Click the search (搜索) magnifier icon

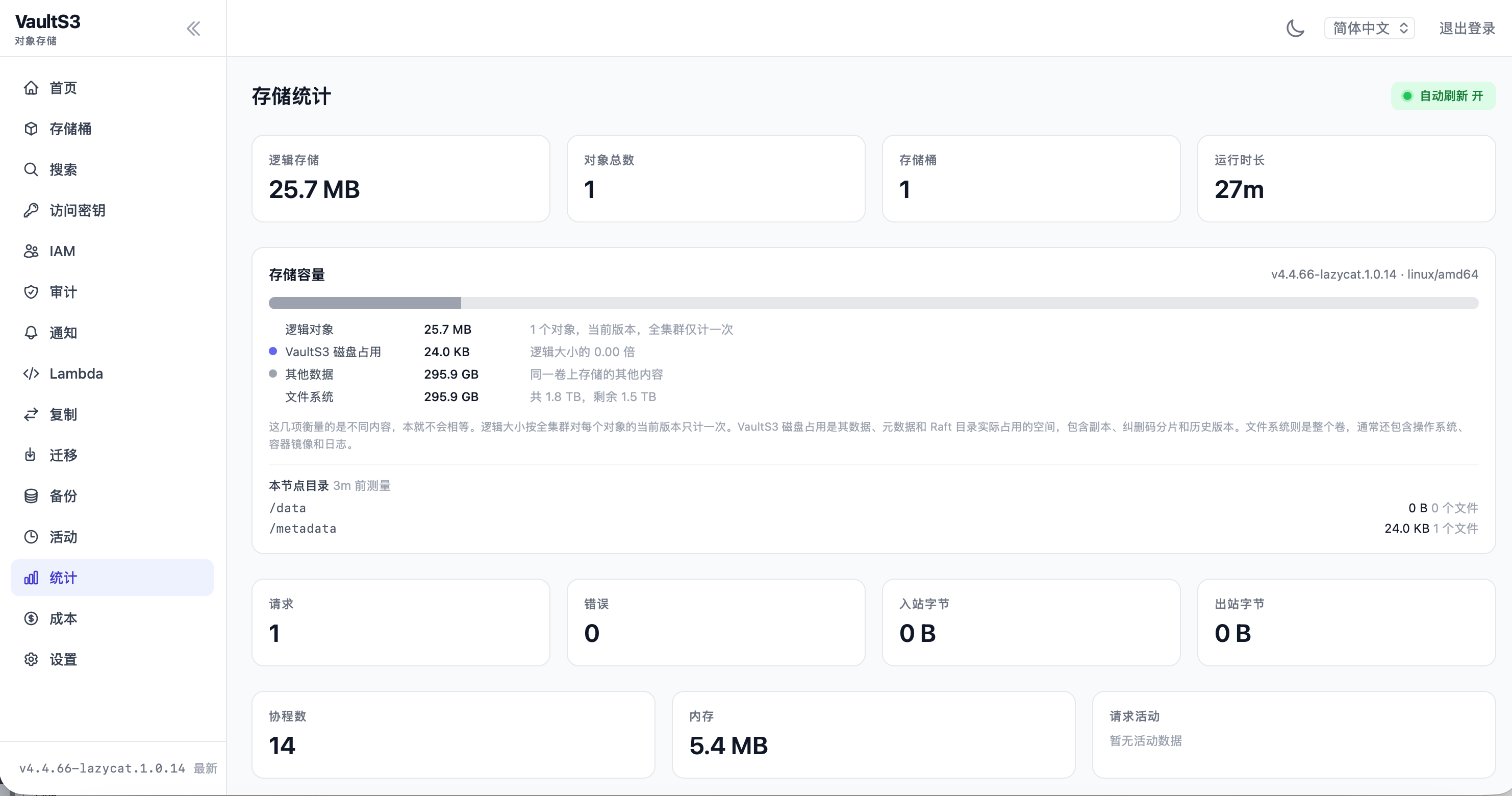pyautogui.click(x=31, y=169)
